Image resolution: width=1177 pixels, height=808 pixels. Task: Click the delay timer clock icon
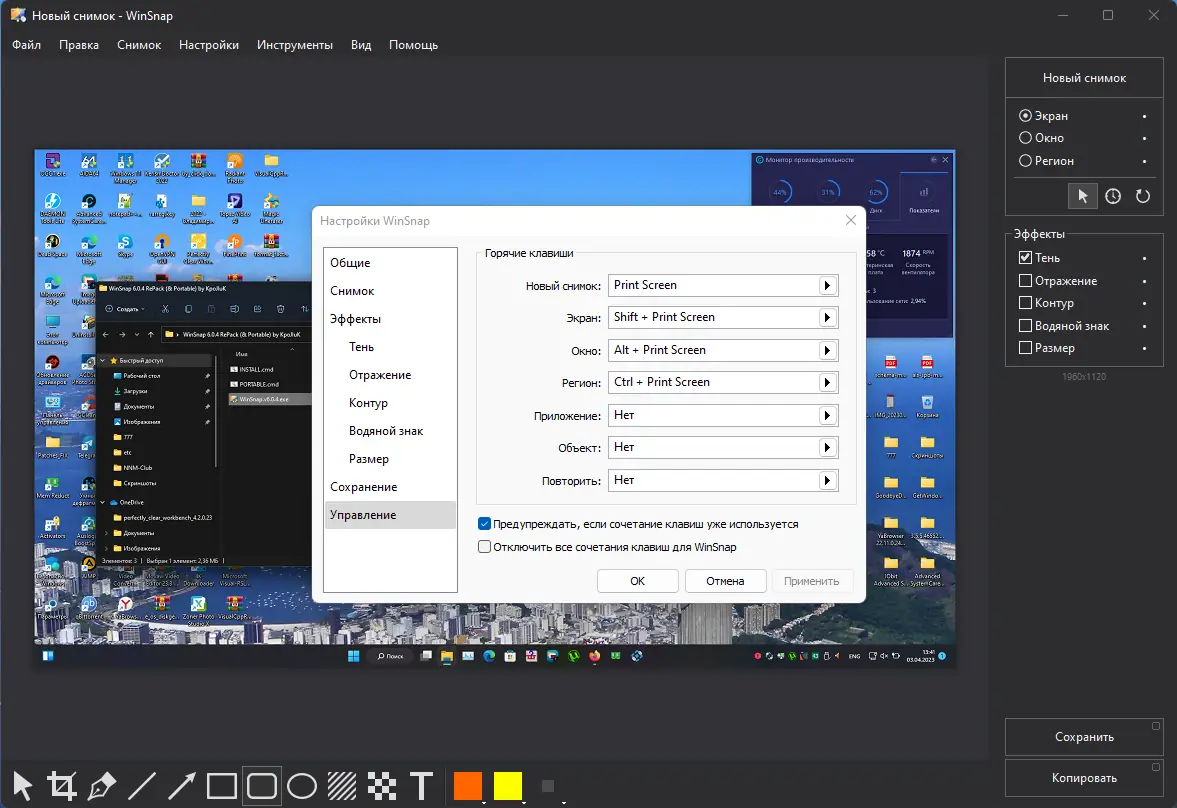coord(1113,196)
